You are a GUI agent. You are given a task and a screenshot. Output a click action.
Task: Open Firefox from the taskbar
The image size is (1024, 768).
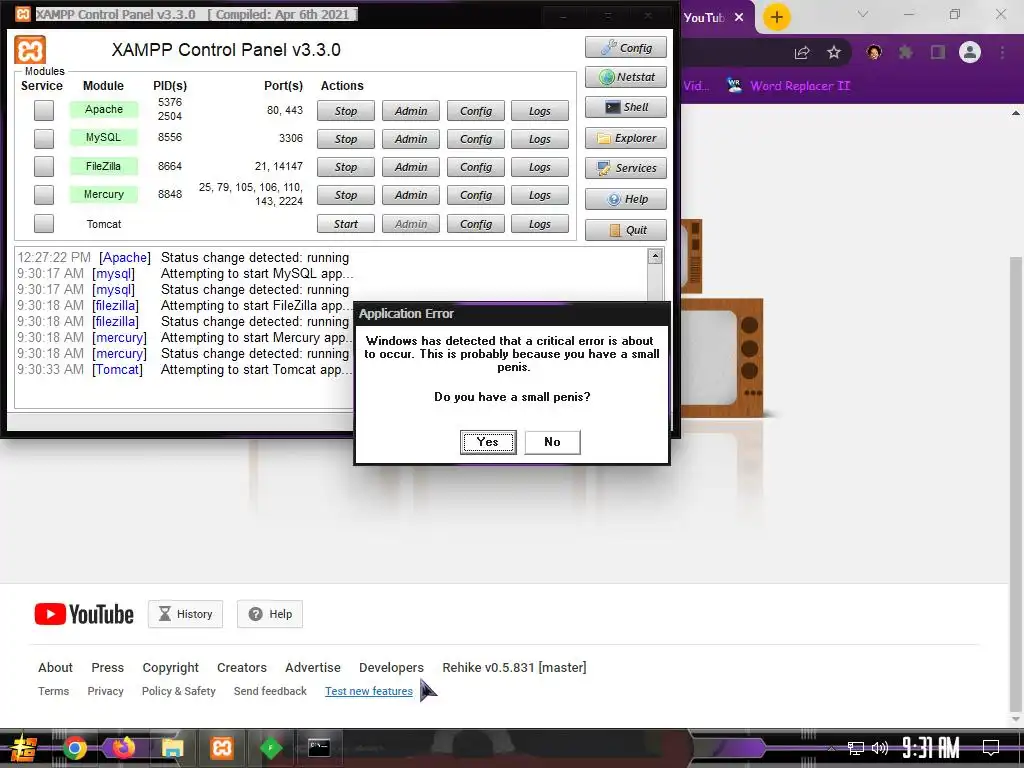[x=123, y=748]
